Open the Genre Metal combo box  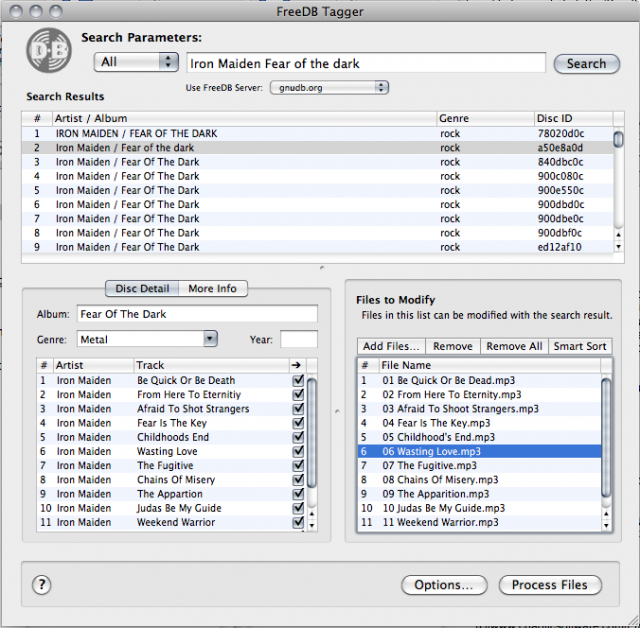pos(209,339)
